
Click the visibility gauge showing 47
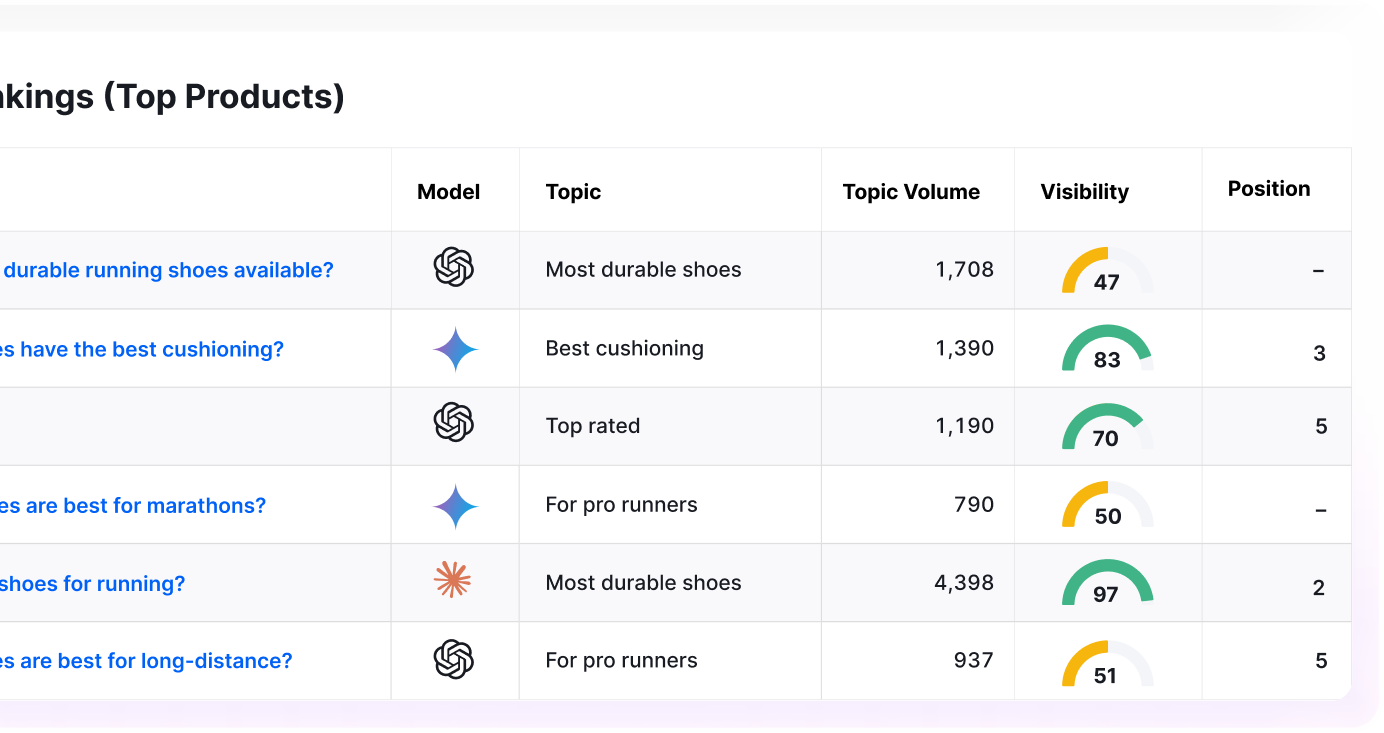pyautogui.click(x=1107, y=271)
